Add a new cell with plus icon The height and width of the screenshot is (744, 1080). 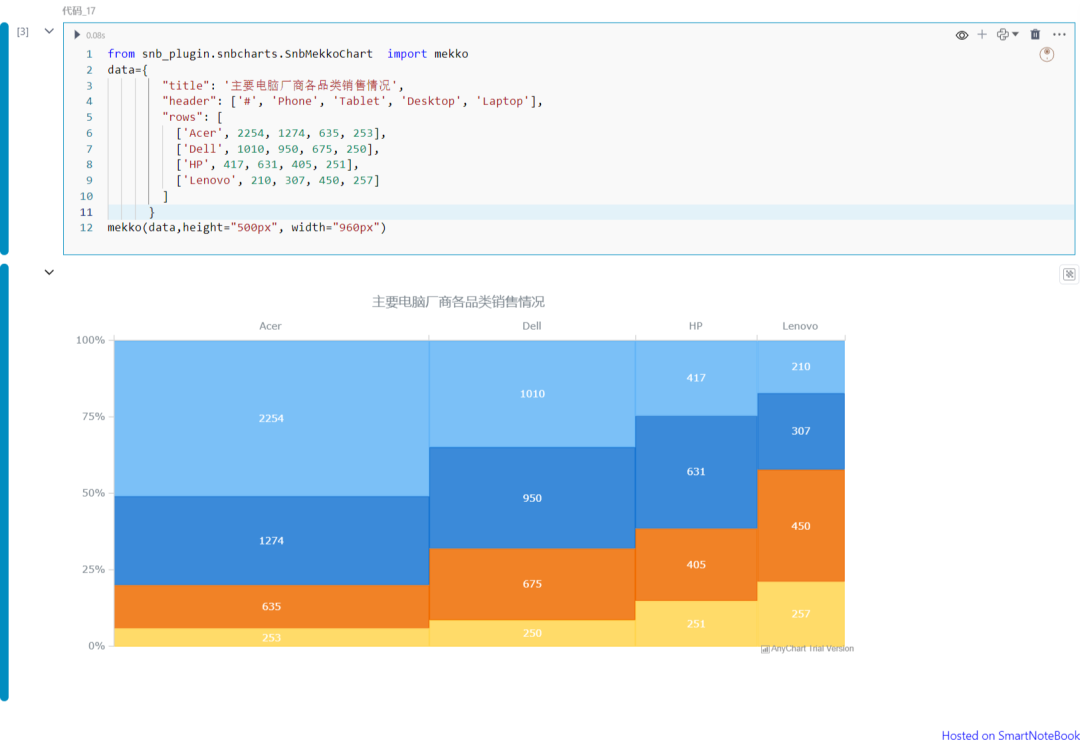[x=982, y=34]
